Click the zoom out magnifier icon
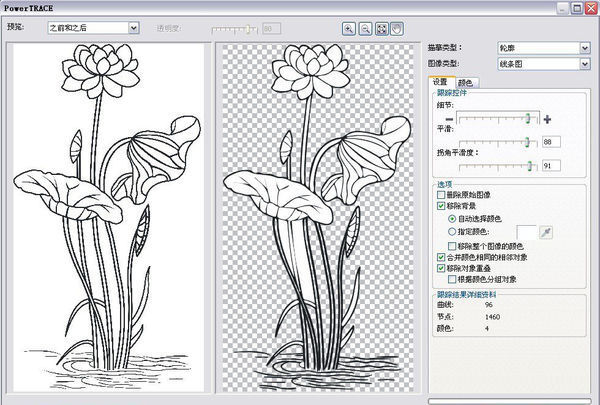 pyautogui.click(x=365, y=29)
